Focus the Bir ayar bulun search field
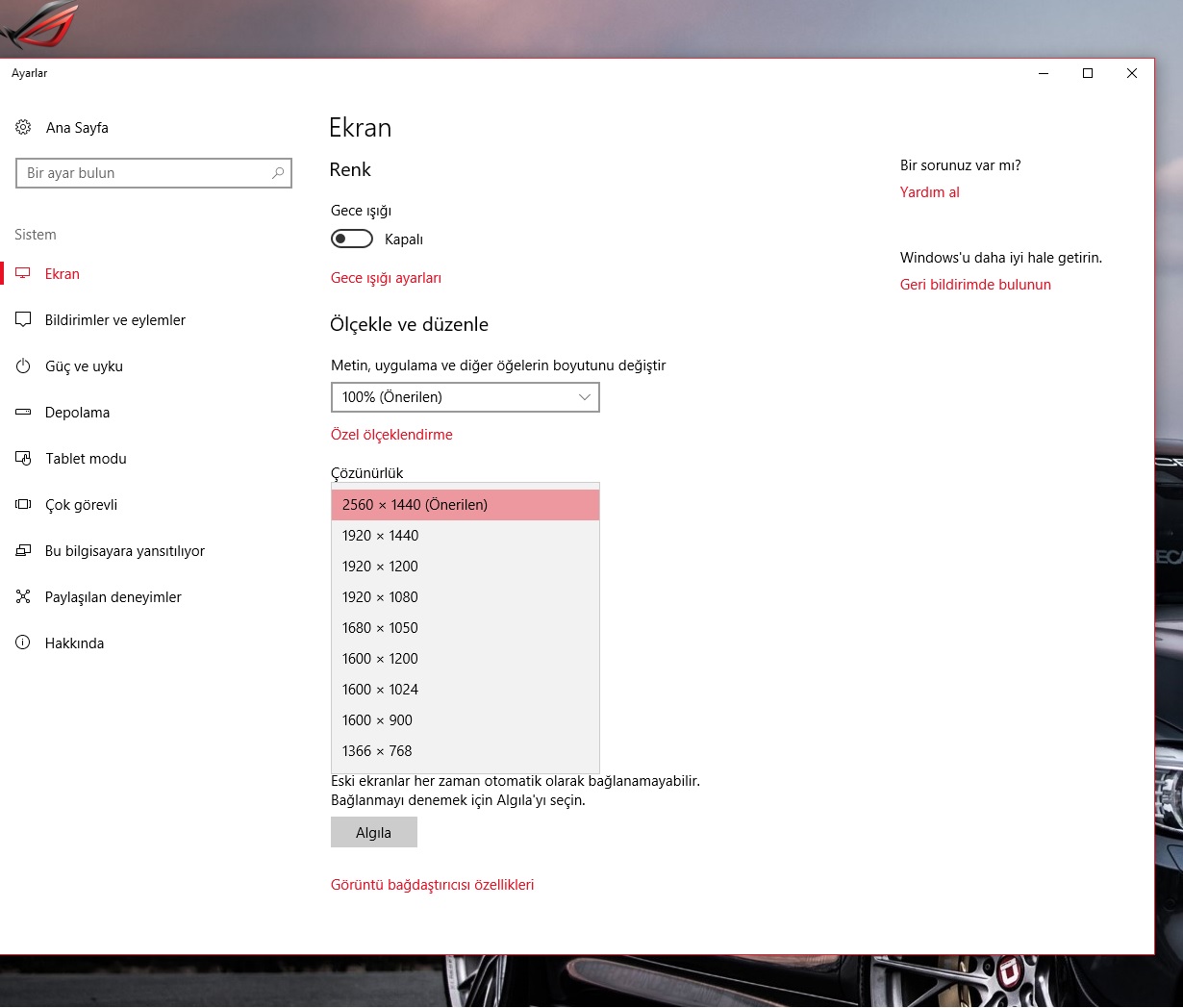 point(144,173)
